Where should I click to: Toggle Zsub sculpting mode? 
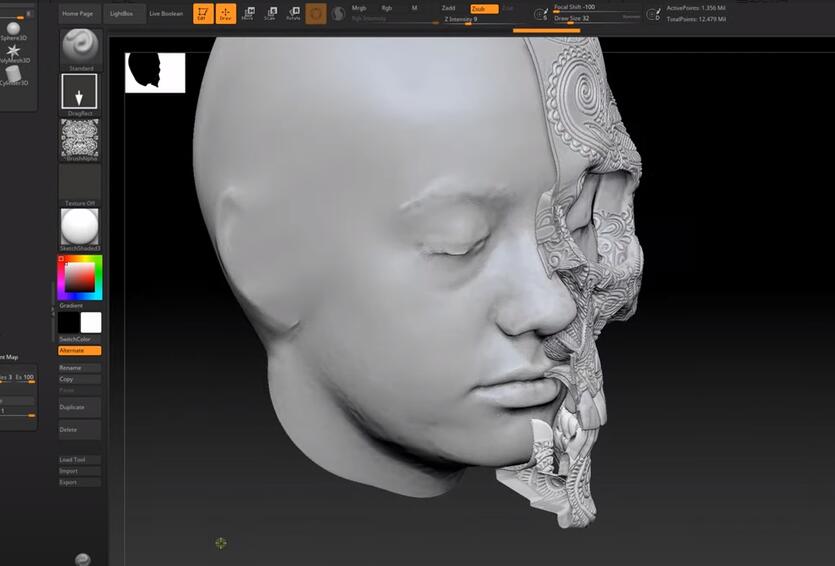(483, 8)
